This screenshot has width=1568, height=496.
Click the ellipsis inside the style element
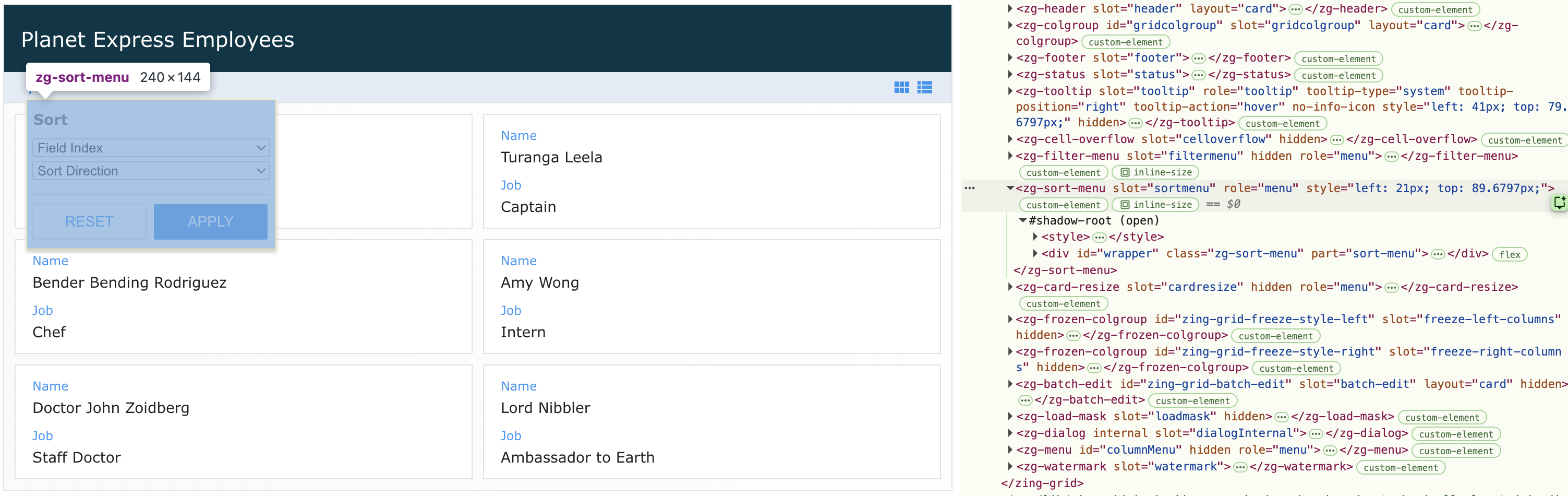[x=1099, y=237]
